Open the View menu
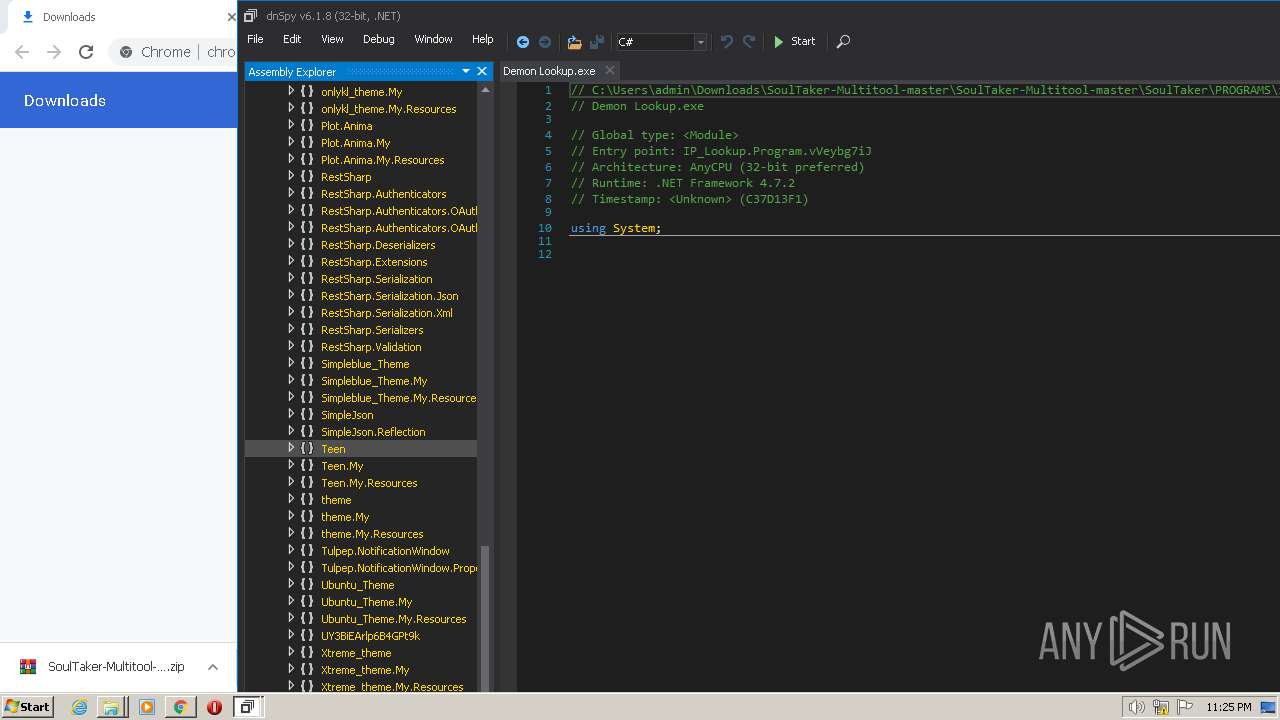The width and height of the screenshot is (1280, 720). pyautogui.click(x=332, y=39)
